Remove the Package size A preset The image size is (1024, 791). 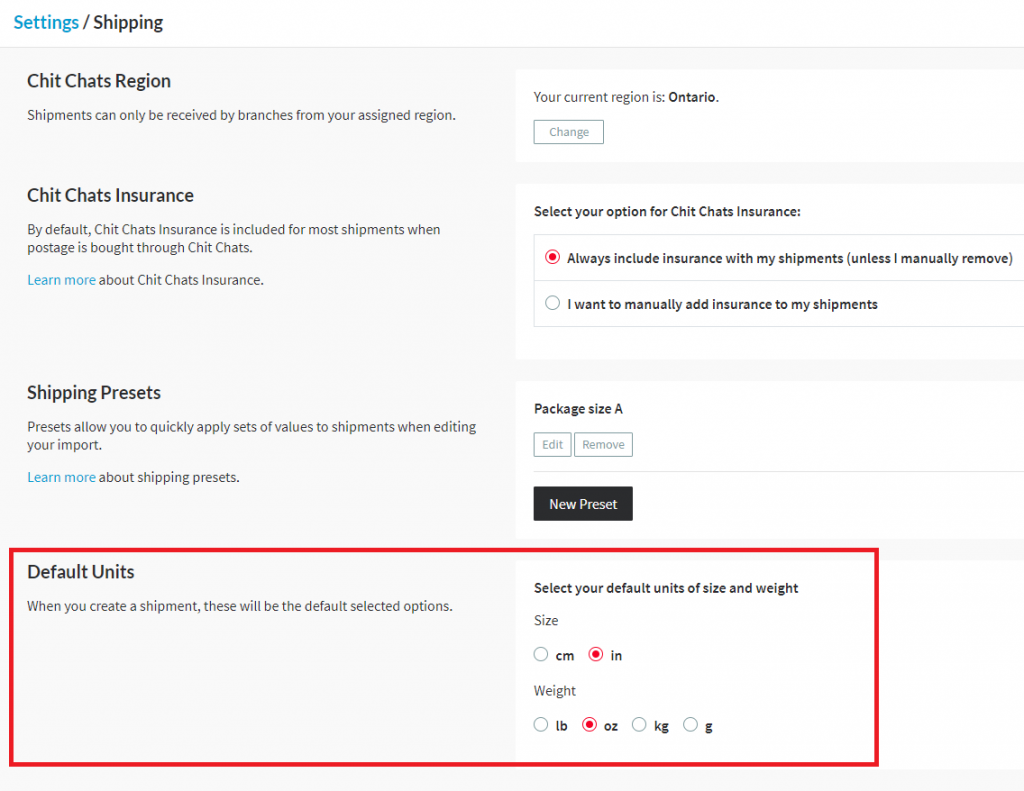[603, 445]
